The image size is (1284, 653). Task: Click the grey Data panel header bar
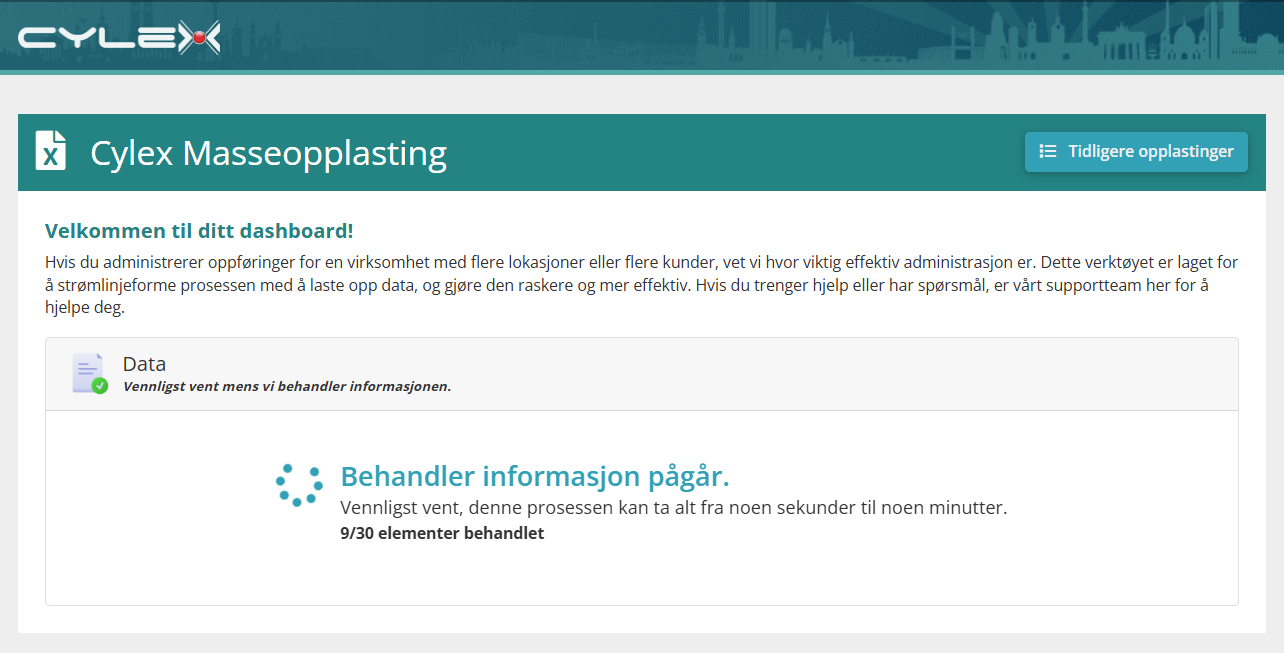pos(642,374)
